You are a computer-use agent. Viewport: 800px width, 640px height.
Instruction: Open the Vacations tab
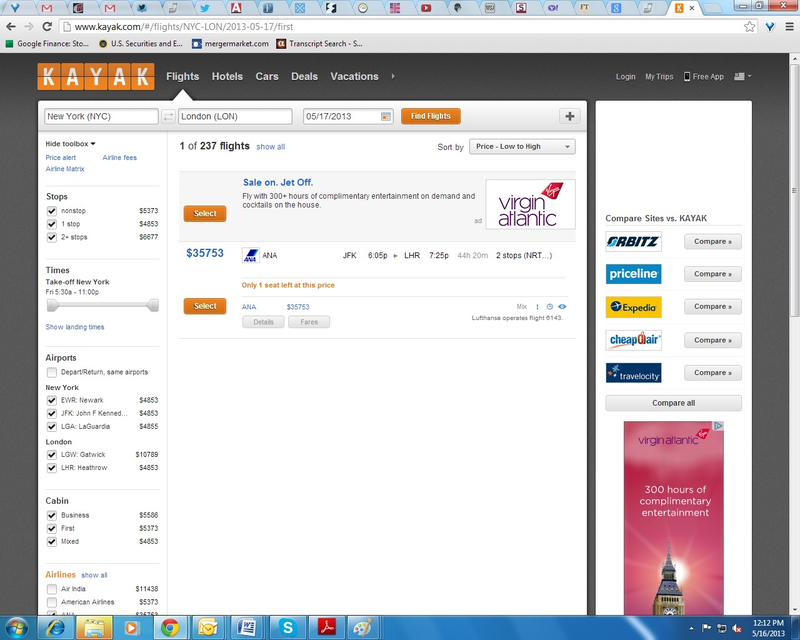[355, 77]
